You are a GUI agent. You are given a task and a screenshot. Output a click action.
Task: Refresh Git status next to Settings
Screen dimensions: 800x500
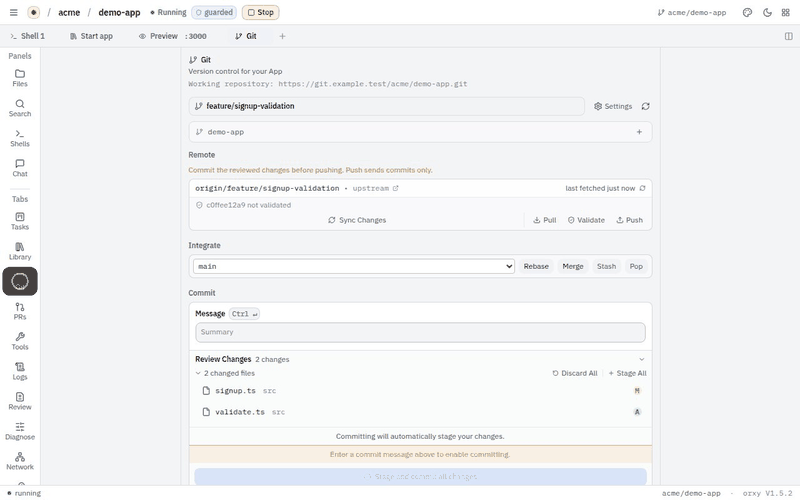pos(645,106)
